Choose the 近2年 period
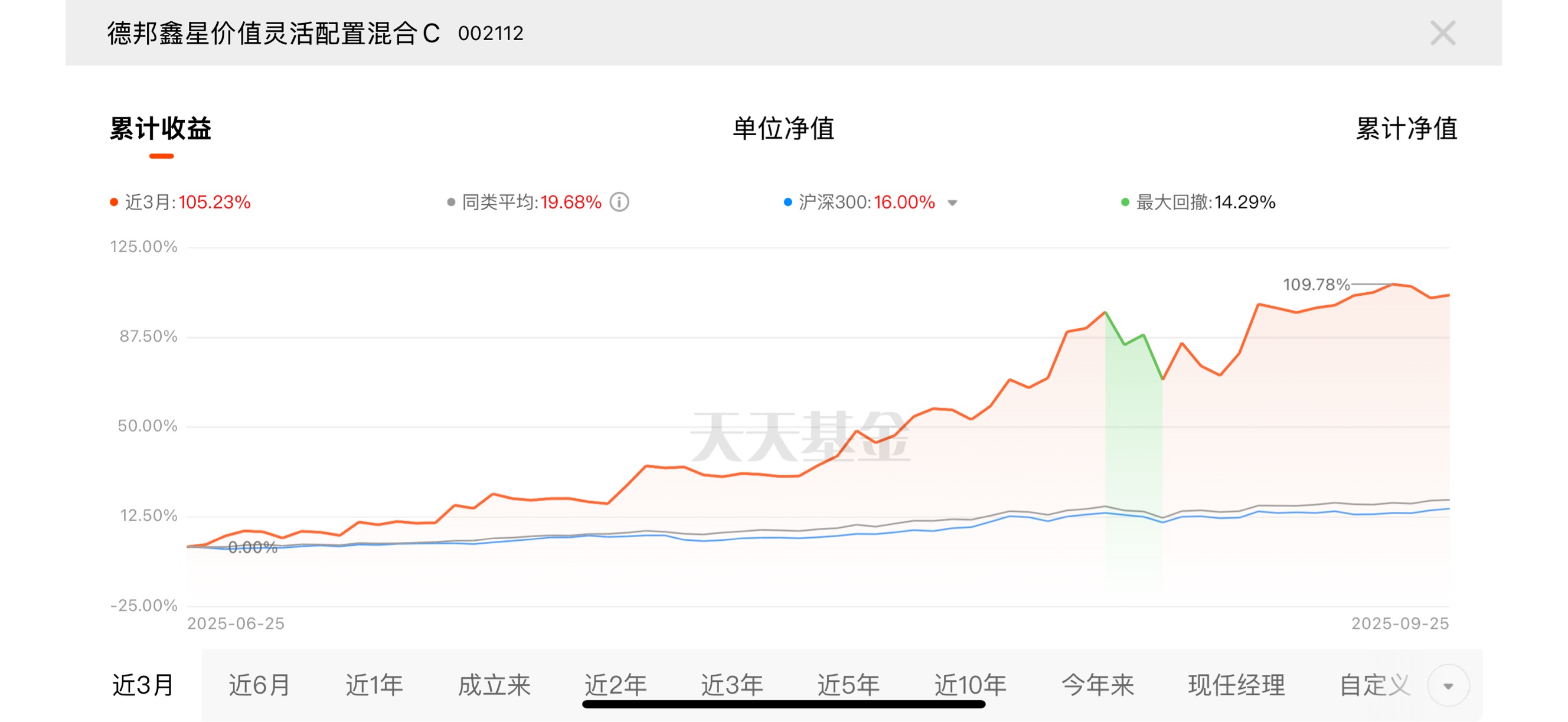 pos(615,685)
